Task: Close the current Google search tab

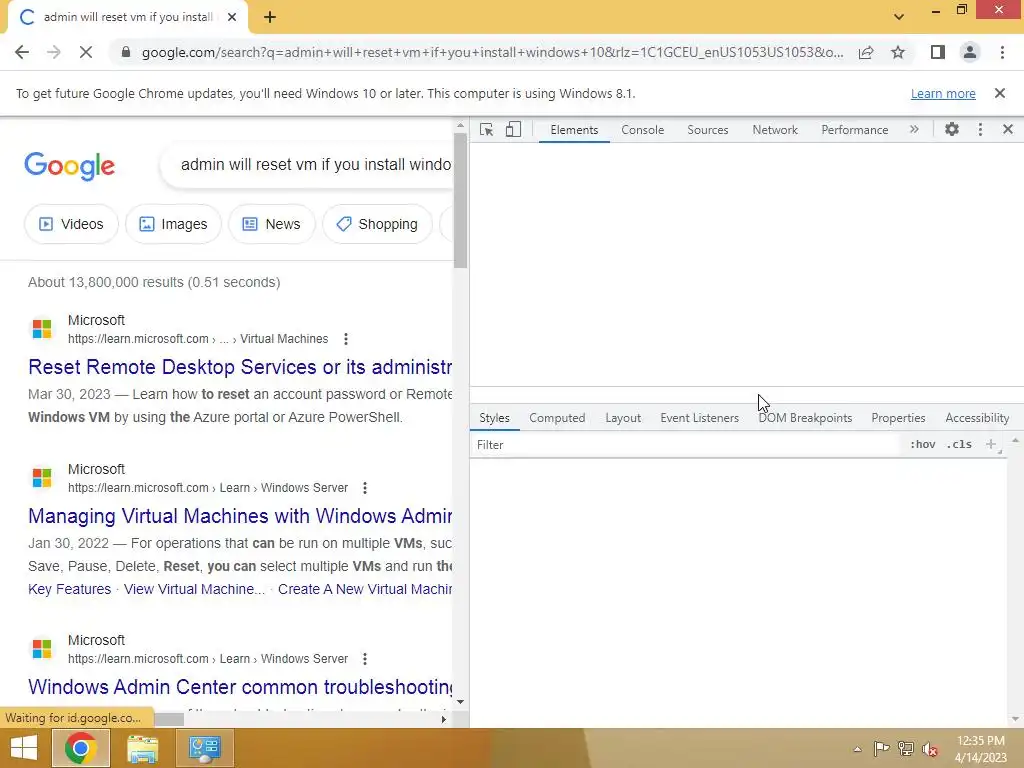Action: (232, 18)
